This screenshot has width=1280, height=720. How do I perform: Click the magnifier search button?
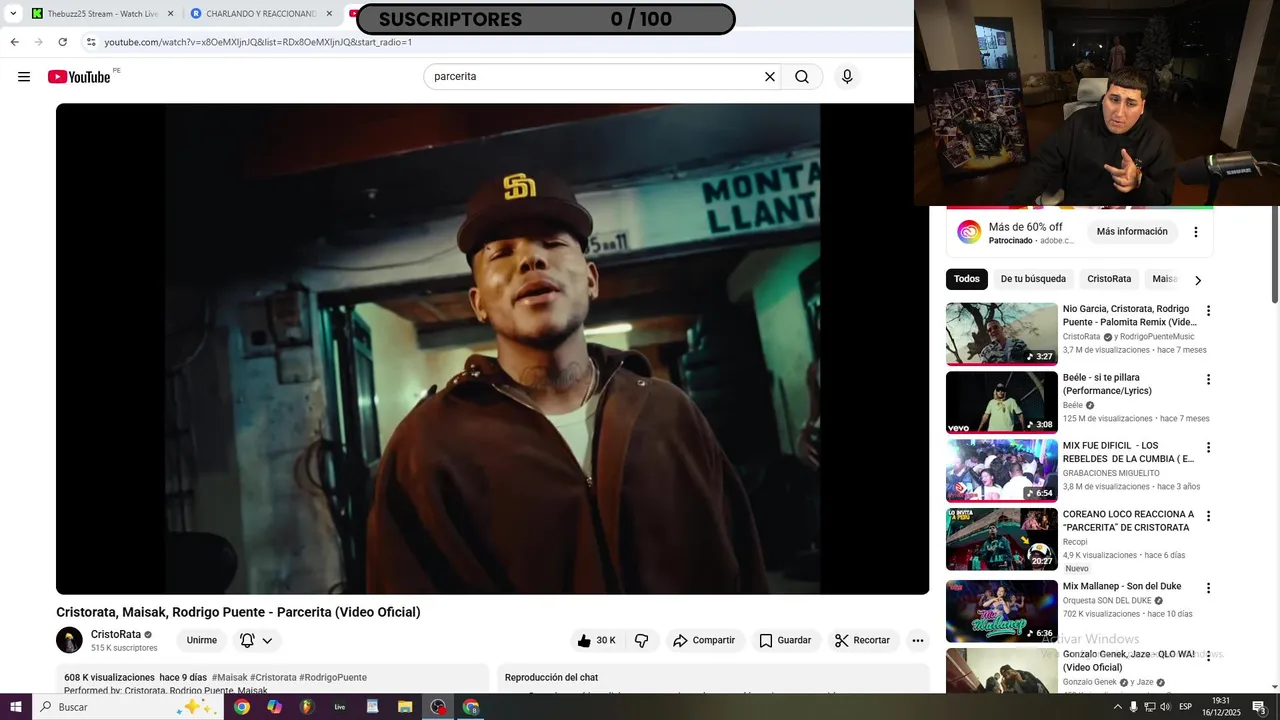click(x=802, y=77)
